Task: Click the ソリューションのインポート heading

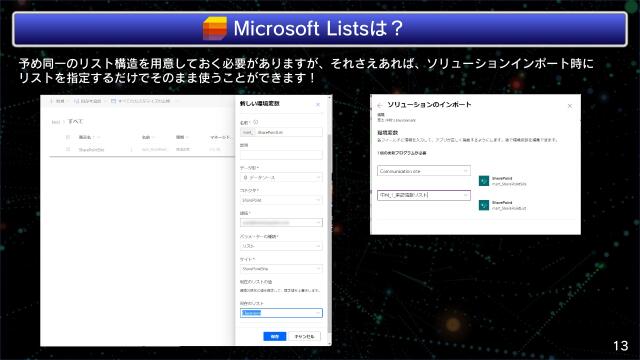Action: click(429, 104)
